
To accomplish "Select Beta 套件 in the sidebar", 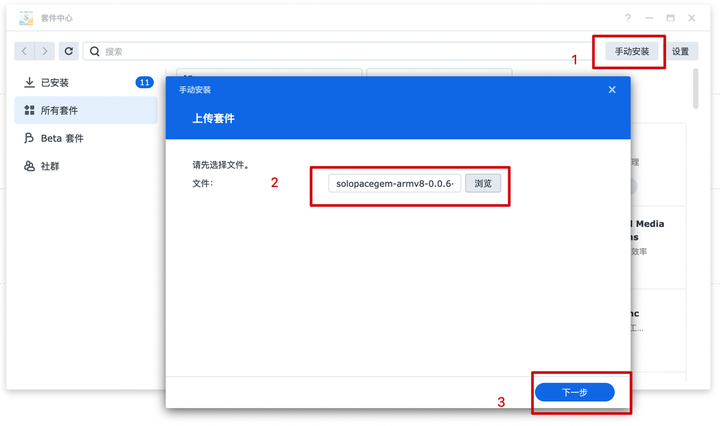I will (86, 138).
